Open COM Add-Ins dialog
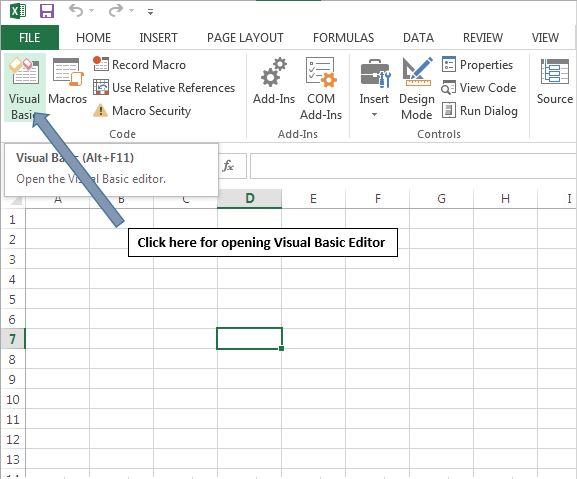The image size is (577, 479). pyautogui.click(x=321, y=89)
